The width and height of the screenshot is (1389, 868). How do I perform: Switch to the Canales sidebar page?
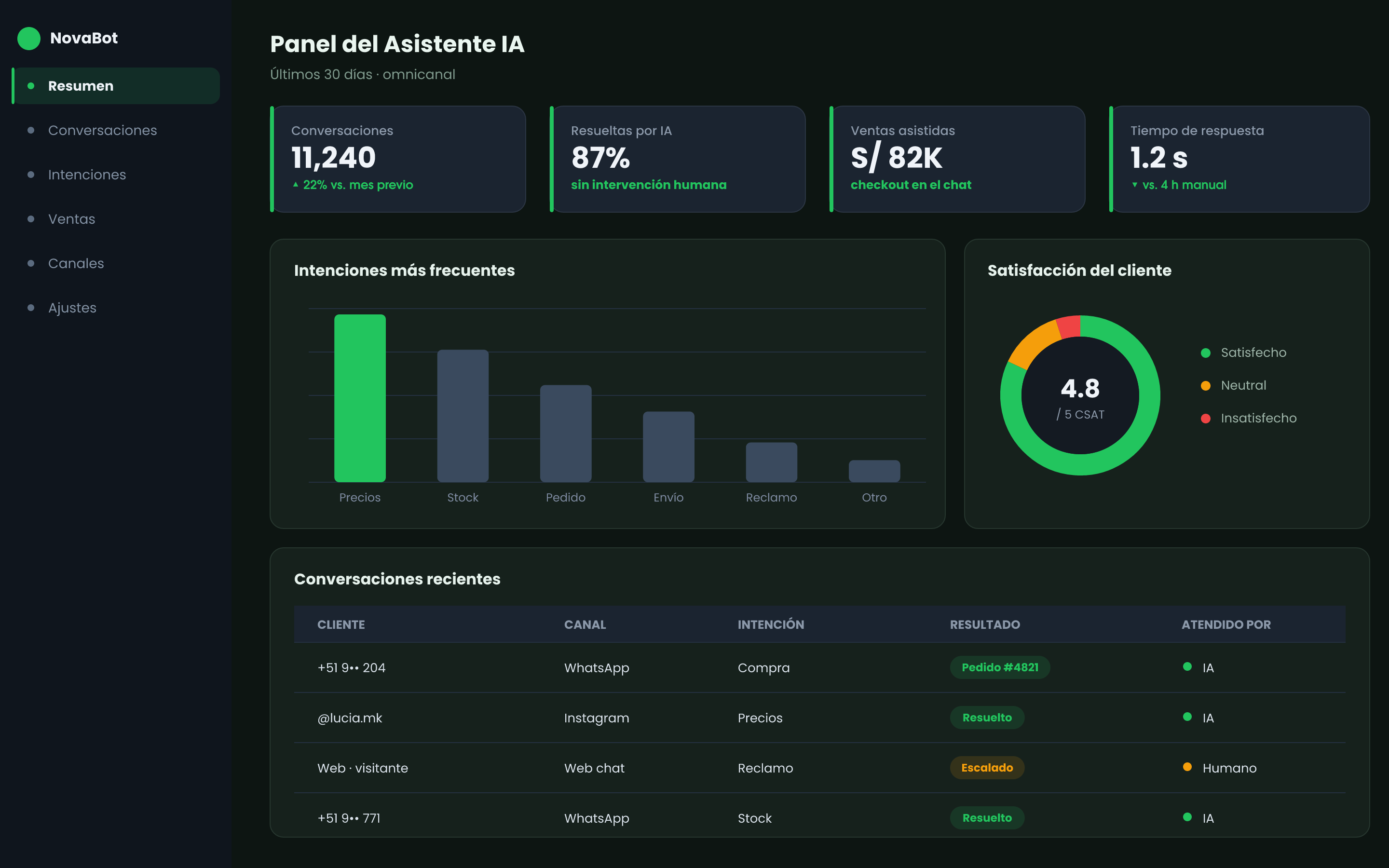coord(116,263)
